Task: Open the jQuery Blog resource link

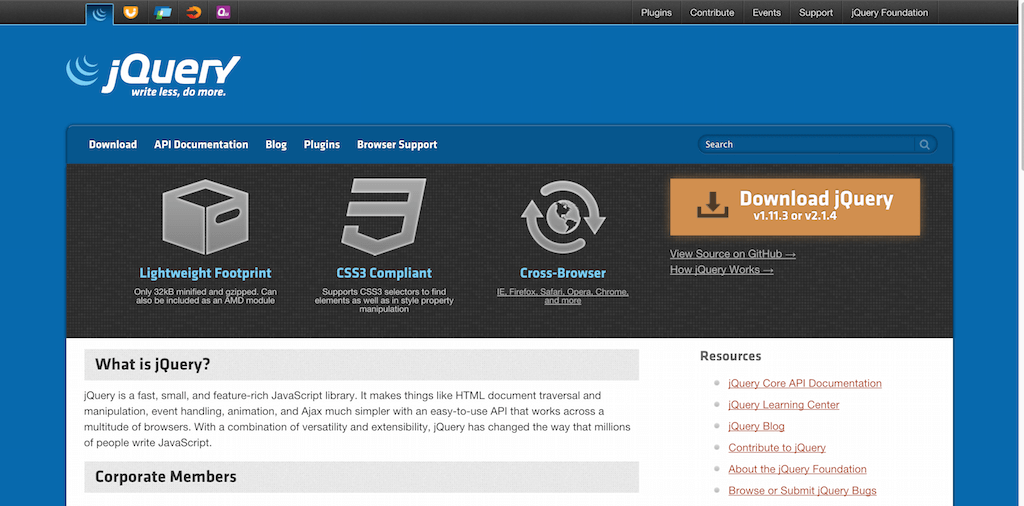Action: coord(756,426)
